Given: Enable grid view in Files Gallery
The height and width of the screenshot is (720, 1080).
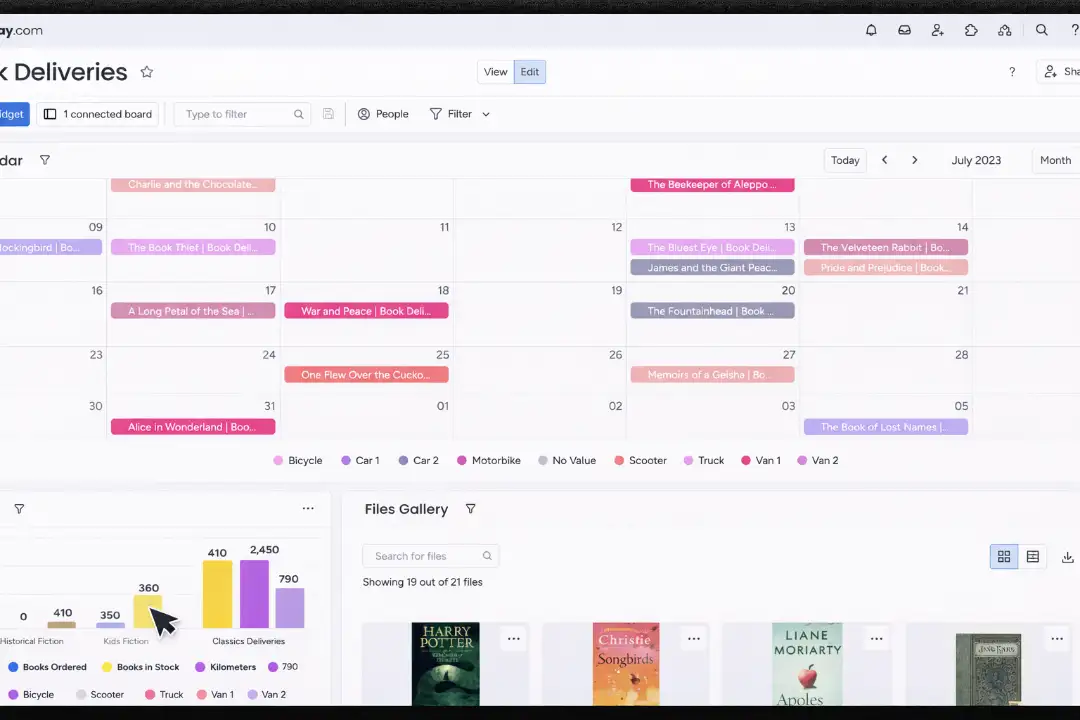Looking at the screenshot, I should (x=1003, y=556).
